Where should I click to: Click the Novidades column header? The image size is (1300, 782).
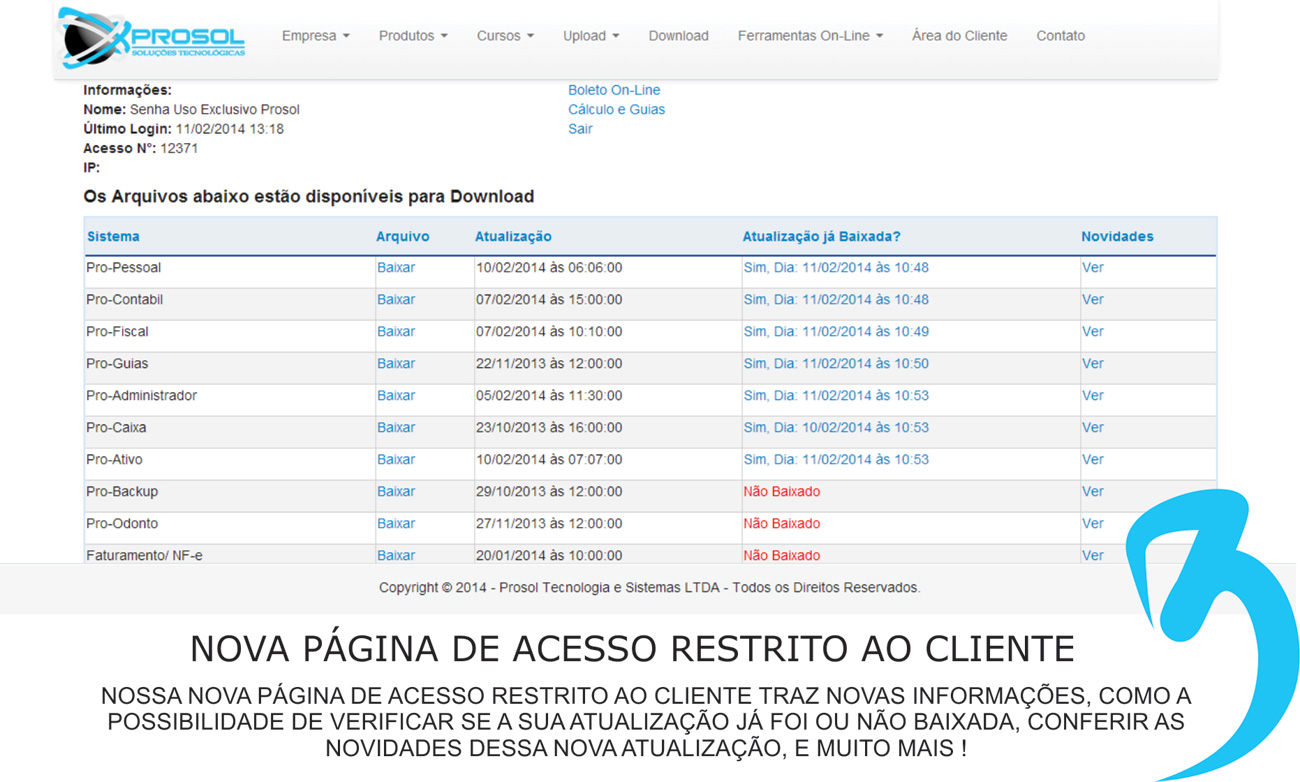tap(1117, 237)
